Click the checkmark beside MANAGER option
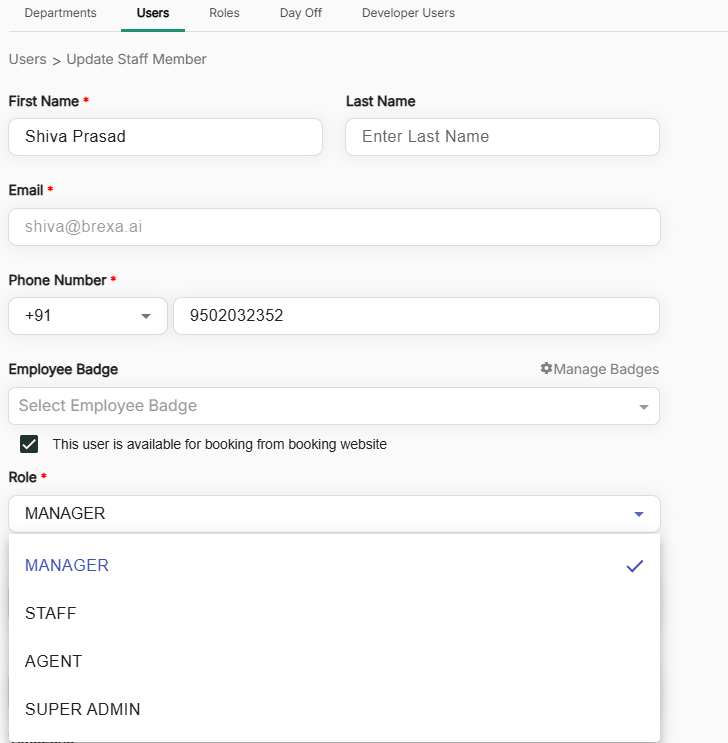The width and height of the screenshot is (728, 743). 634,566
